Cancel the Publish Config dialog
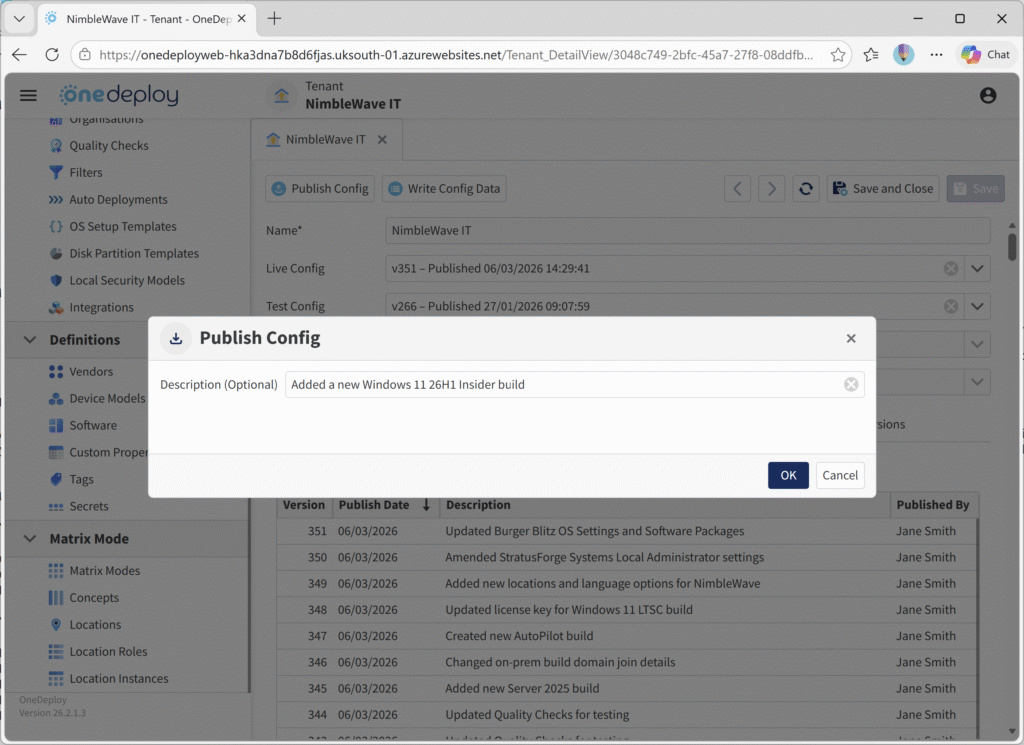This screenshot has width=1024, height=745. (x=840, y=475)
